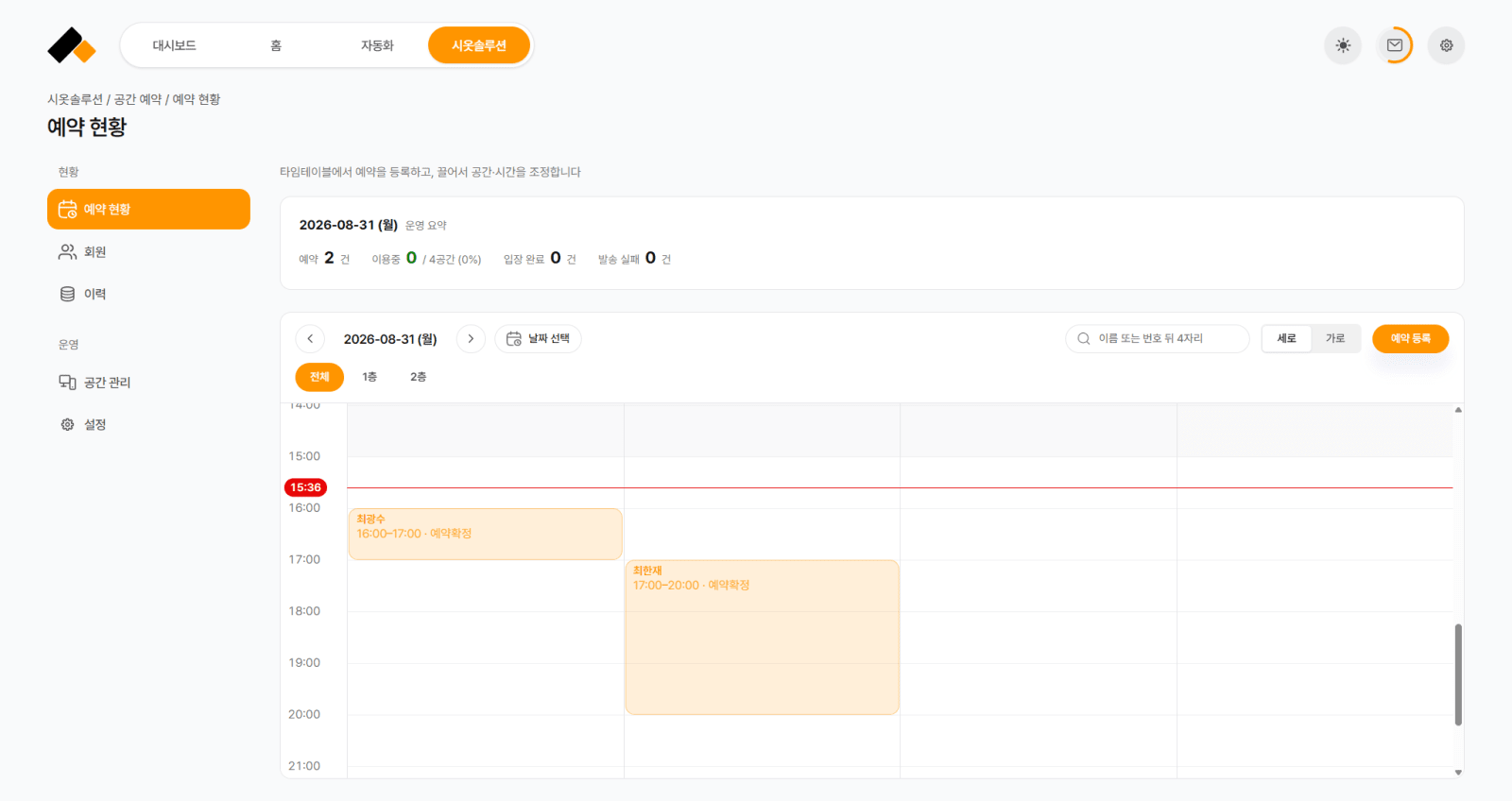Select the 2층 floor tab
1512x801 pixels.
pos(418,377)
